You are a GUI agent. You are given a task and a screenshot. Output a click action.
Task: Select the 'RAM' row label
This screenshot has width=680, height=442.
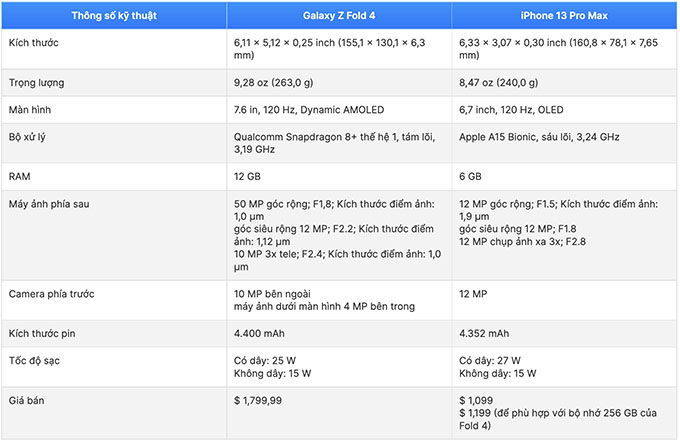(x=20, y=177)
